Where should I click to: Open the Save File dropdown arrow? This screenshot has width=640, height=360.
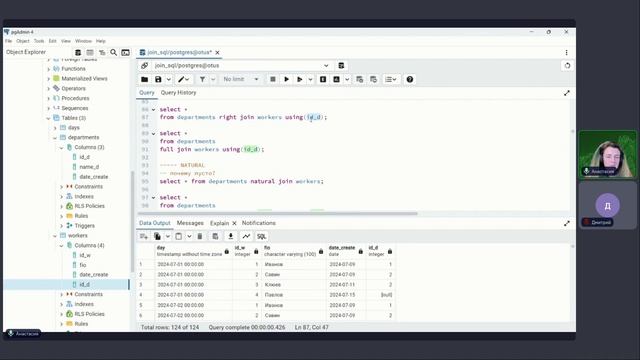click(168, 79)
